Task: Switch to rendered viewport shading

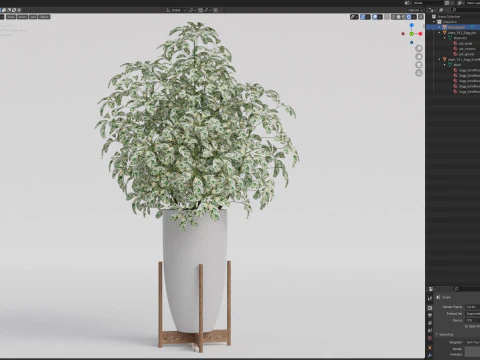Action: click(x=409, y=17)
